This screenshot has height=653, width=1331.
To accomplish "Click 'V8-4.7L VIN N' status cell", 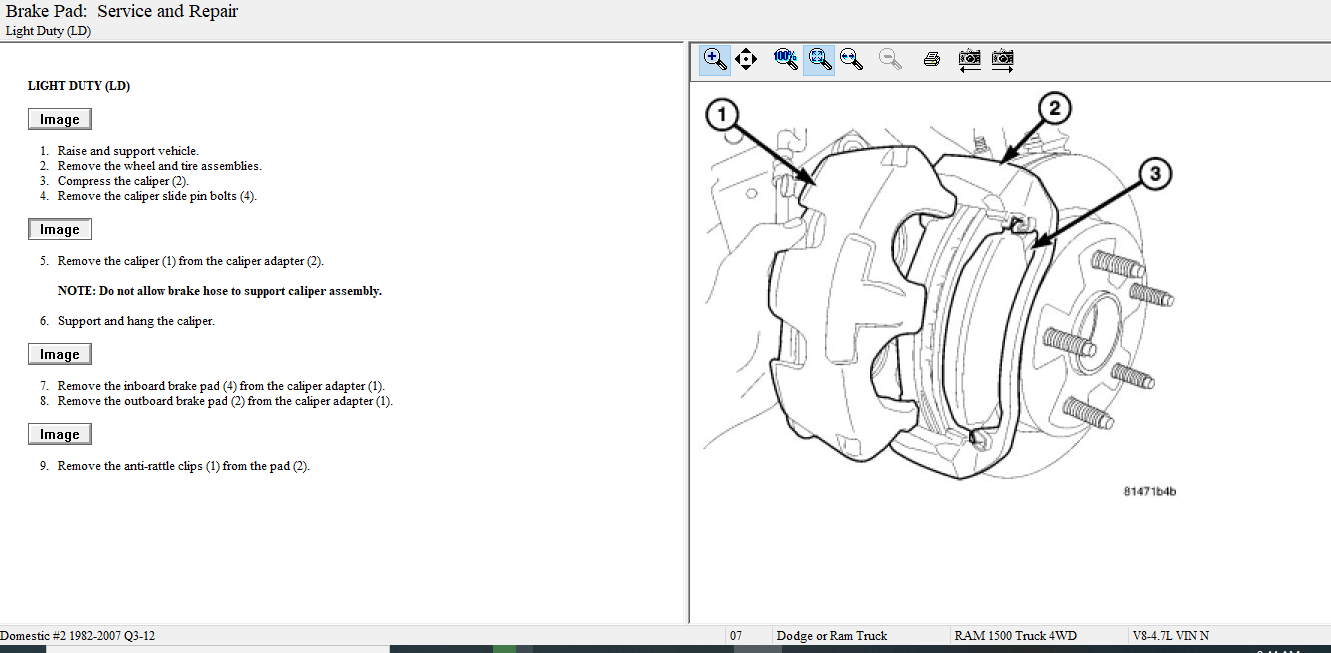I will (1171, 636).
